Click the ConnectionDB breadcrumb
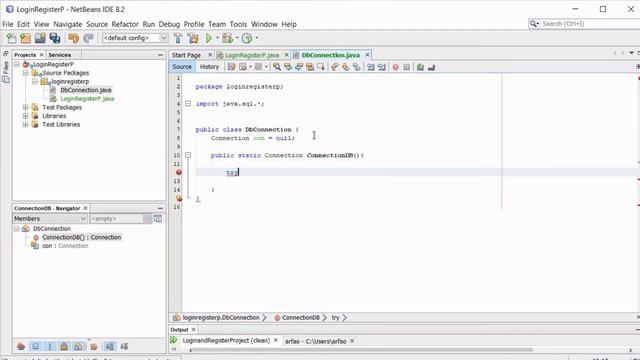 [300, 318]
